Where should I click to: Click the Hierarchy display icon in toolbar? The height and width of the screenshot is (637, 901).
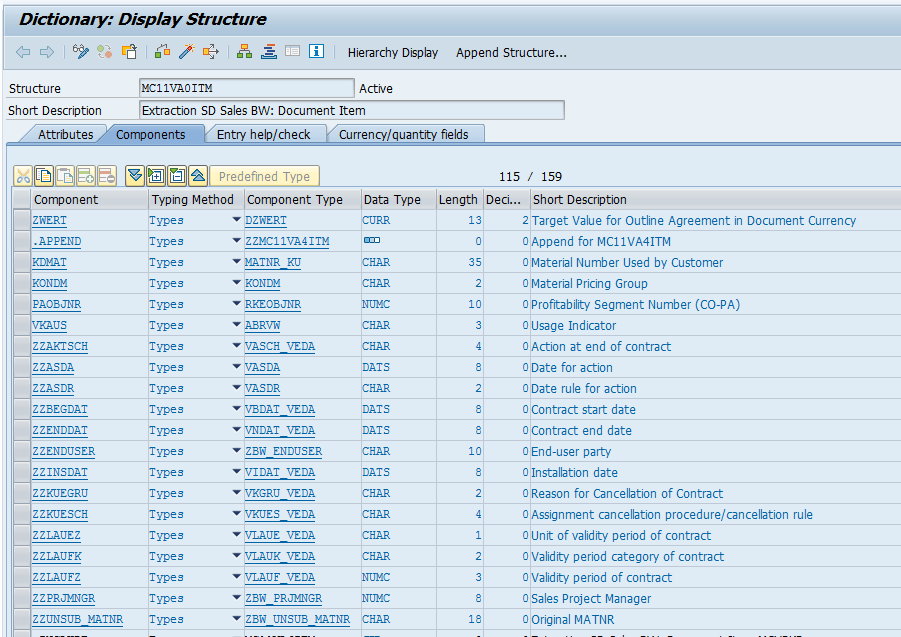pos(245,51)
